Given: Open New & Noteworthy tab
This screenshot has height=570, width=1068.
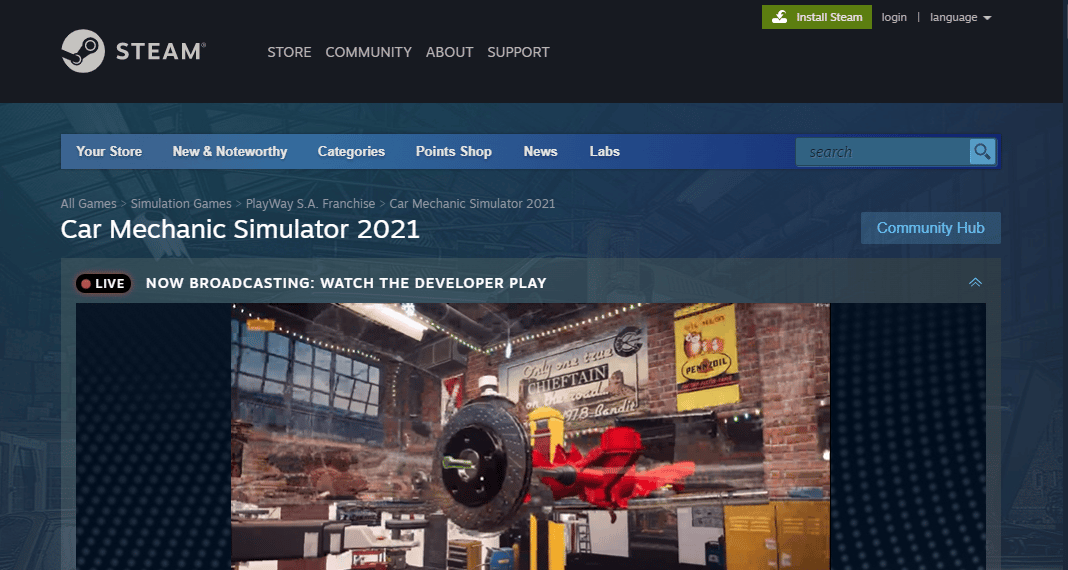Looking at the screenshot, I should (230, 151).
